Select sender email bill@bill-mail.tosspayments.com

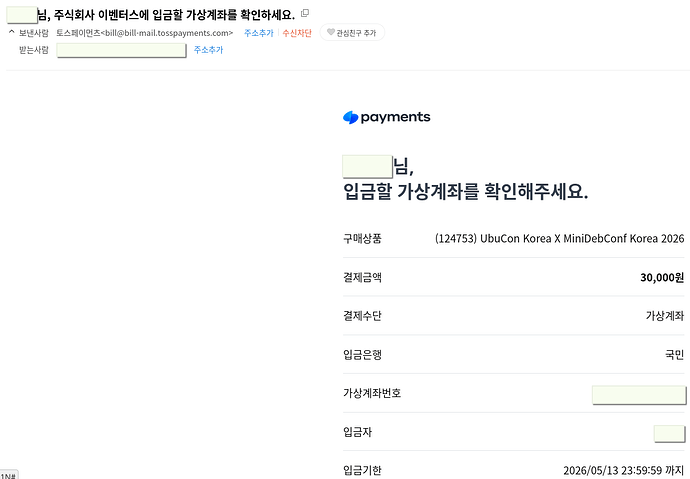pyautogui.click(x=167, y=33)
